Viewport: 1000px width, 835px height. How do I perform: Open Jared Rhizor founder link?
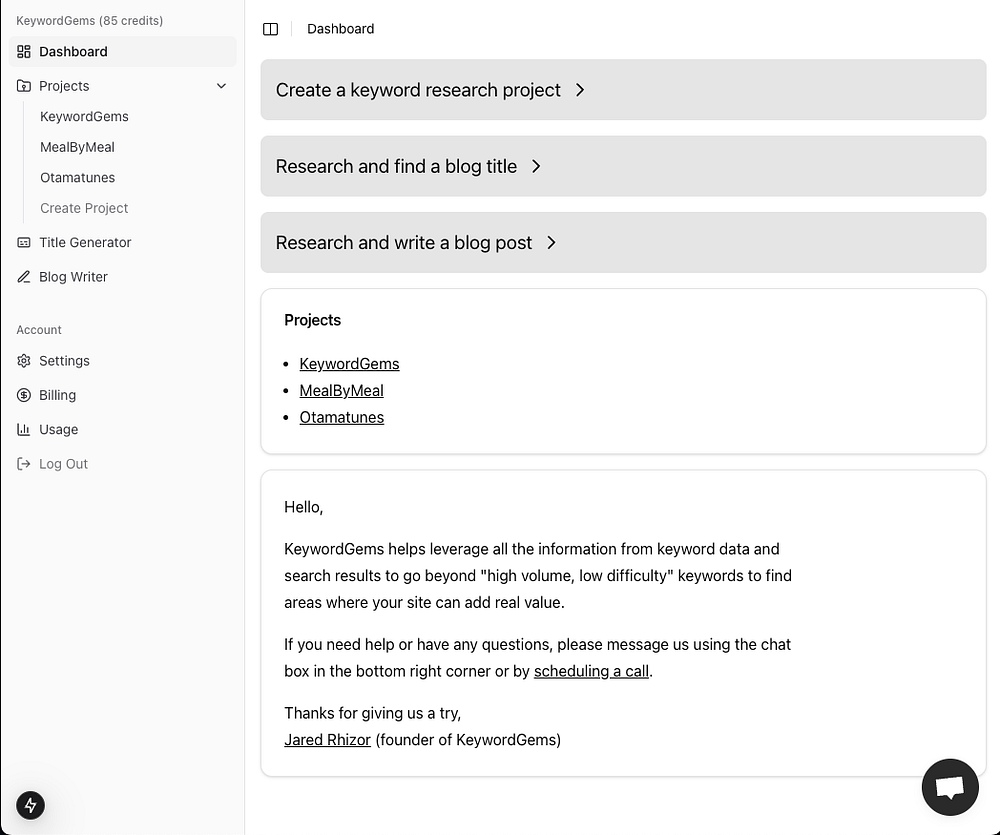pyautogui.click(x=327, y=740)
